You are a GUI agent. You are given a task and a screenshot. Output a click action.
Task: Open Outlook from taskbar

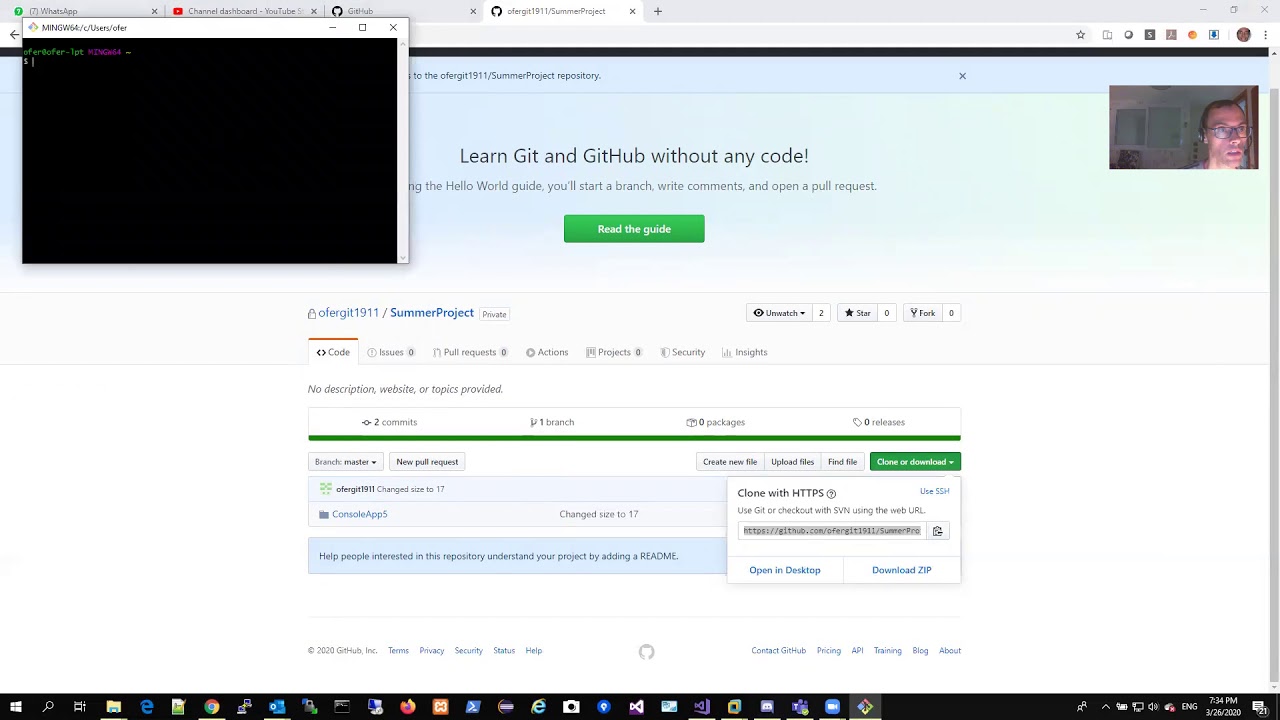tap(277, 707)
